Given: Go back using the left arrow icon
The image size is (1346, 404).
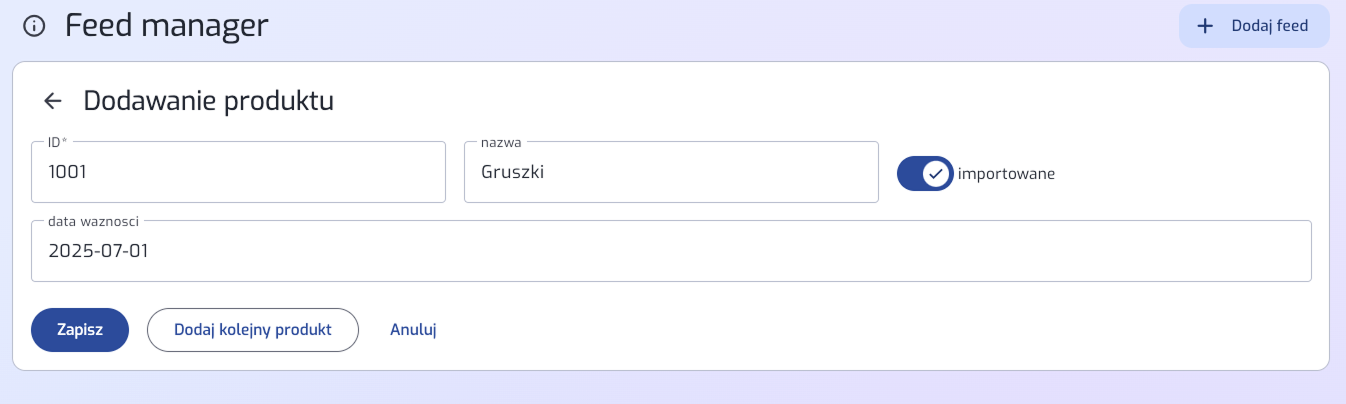Looking at the screenshot, I should click(53, 101).
